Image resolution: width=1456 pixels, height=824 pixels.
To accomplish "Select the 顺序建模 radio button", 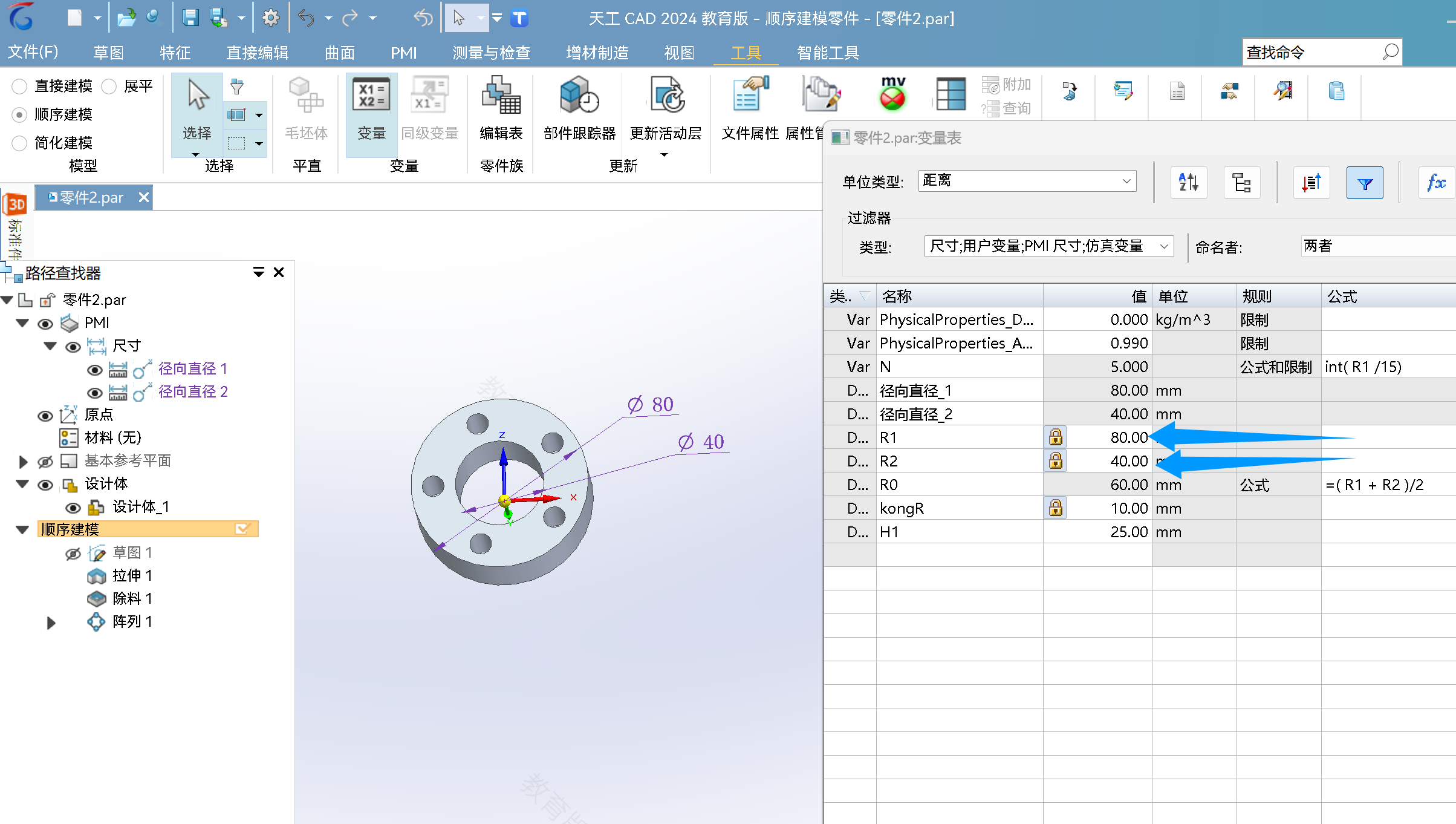I will click(19, 114).
